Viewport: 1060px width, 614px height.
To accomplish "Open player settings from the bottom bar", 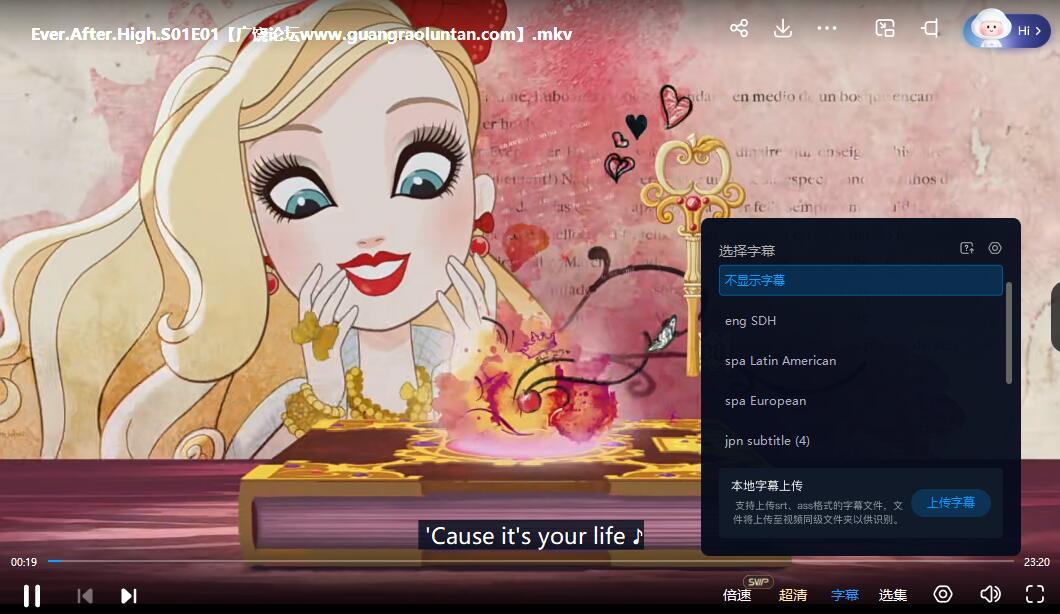I will tap(943, 594).
